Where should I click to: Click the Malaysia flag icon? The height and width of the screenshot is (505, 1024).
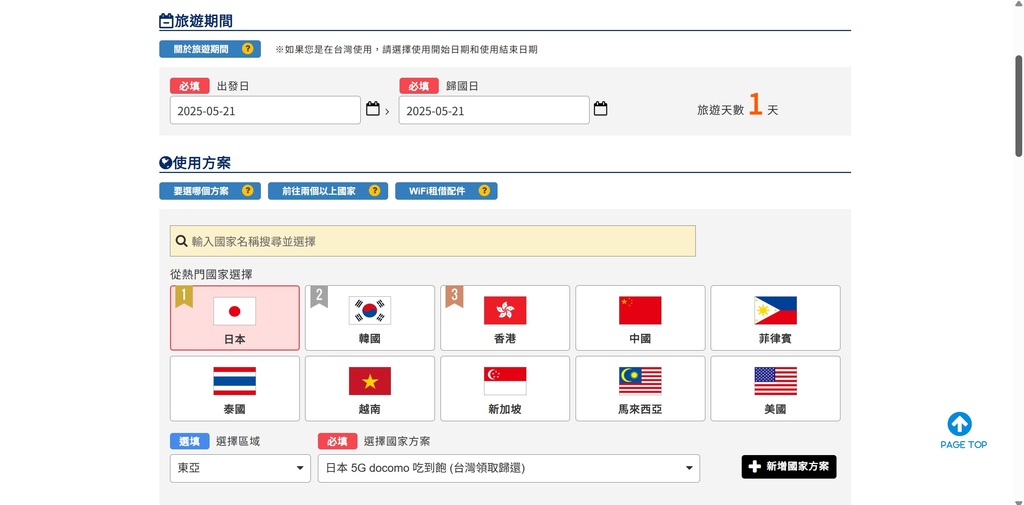[640, 381]
